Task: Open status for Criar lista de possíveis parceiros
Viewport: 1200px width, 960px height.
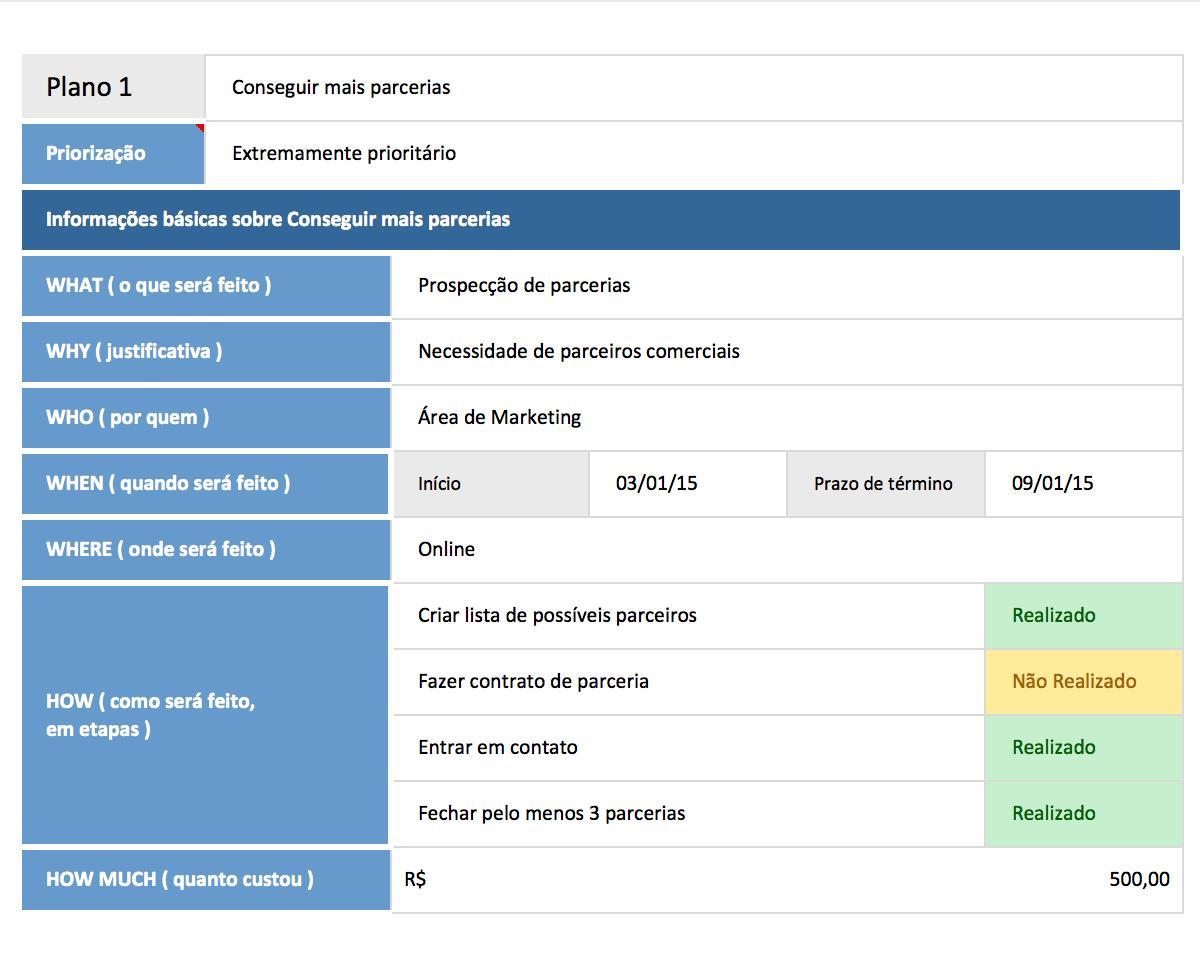Action: pyautogui.click(x=1083, y=615)
